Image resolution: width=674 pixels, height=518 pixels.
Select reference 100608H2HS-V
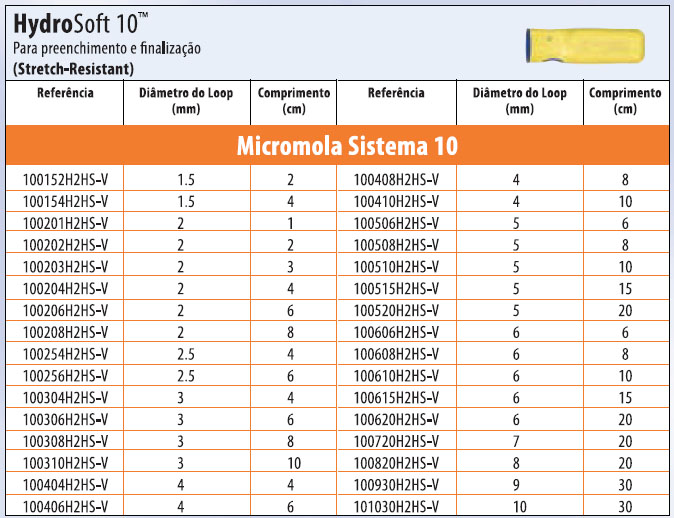[x=396, y=354]
